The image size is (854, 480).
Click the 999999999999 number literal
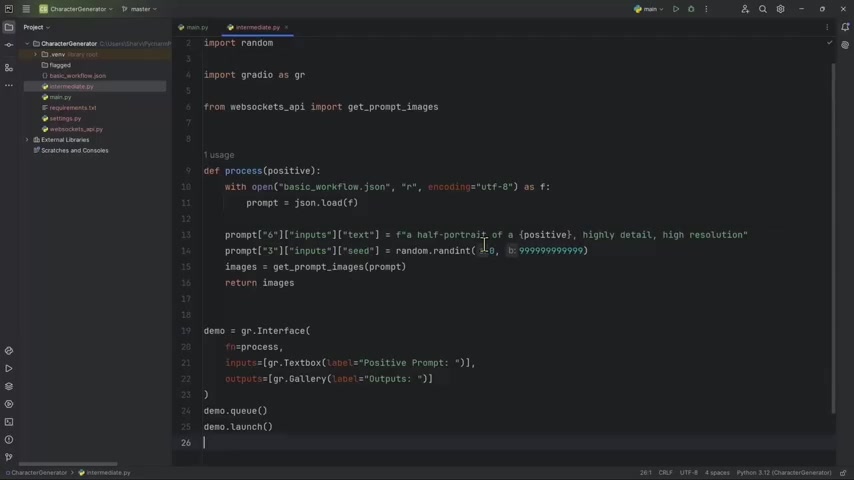pos(551,251)
